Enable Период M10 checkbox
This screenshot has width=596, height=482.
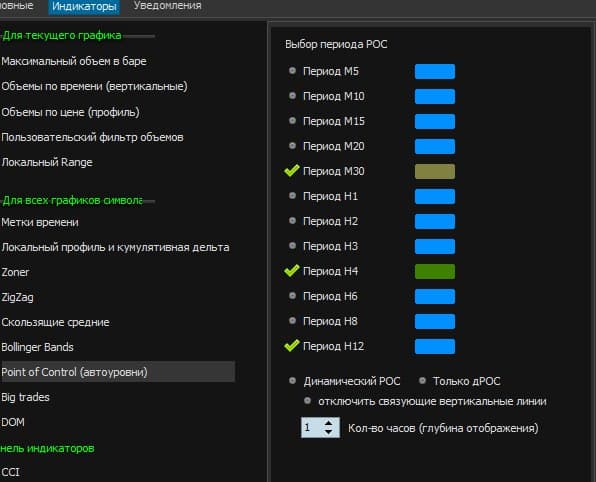click(292, 96)
